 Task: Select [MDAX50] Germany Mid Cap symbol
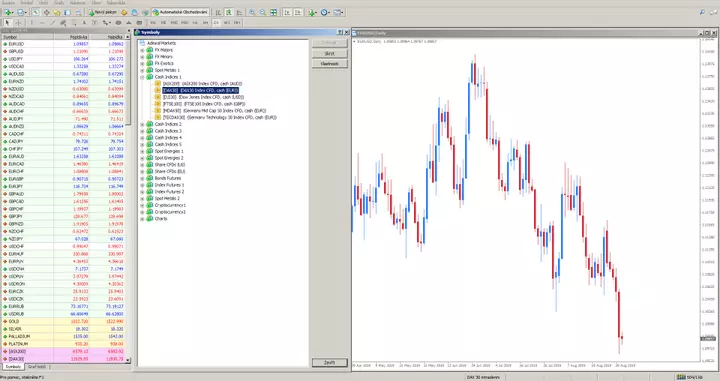click(214, 111)
